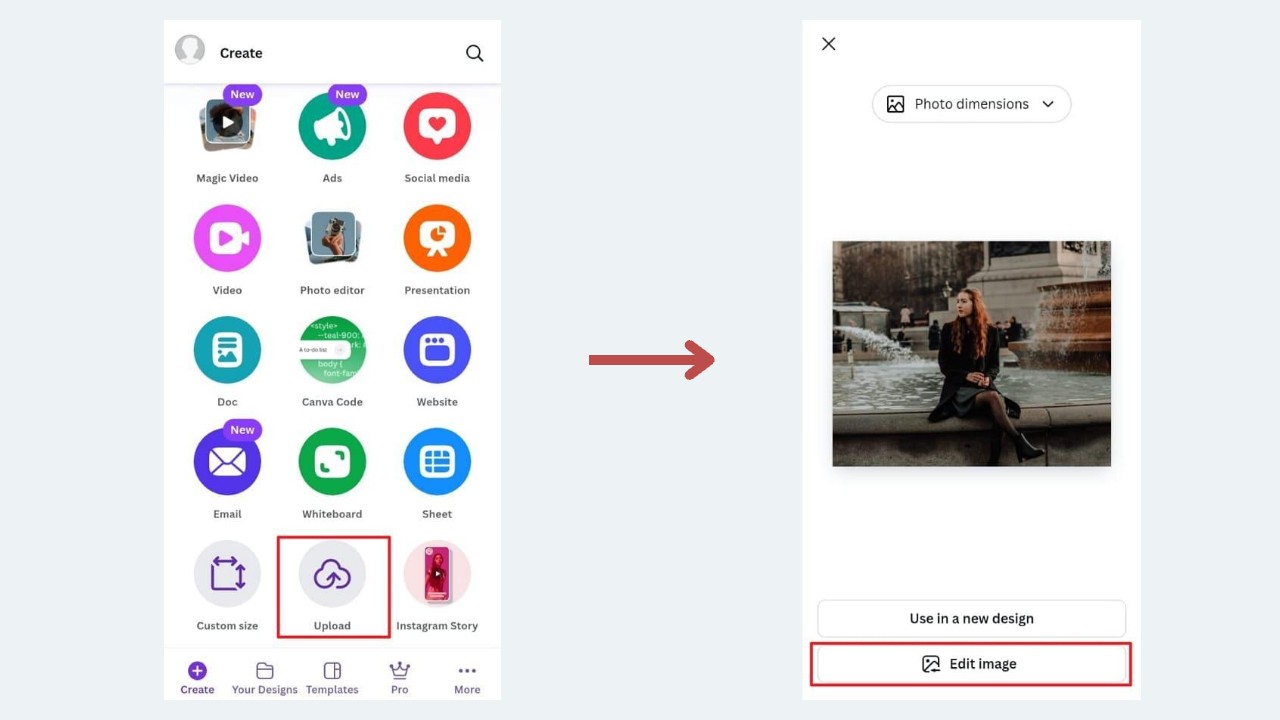Switch to the Create tab
1280x720 pixels.
click(x=197, y=678)
